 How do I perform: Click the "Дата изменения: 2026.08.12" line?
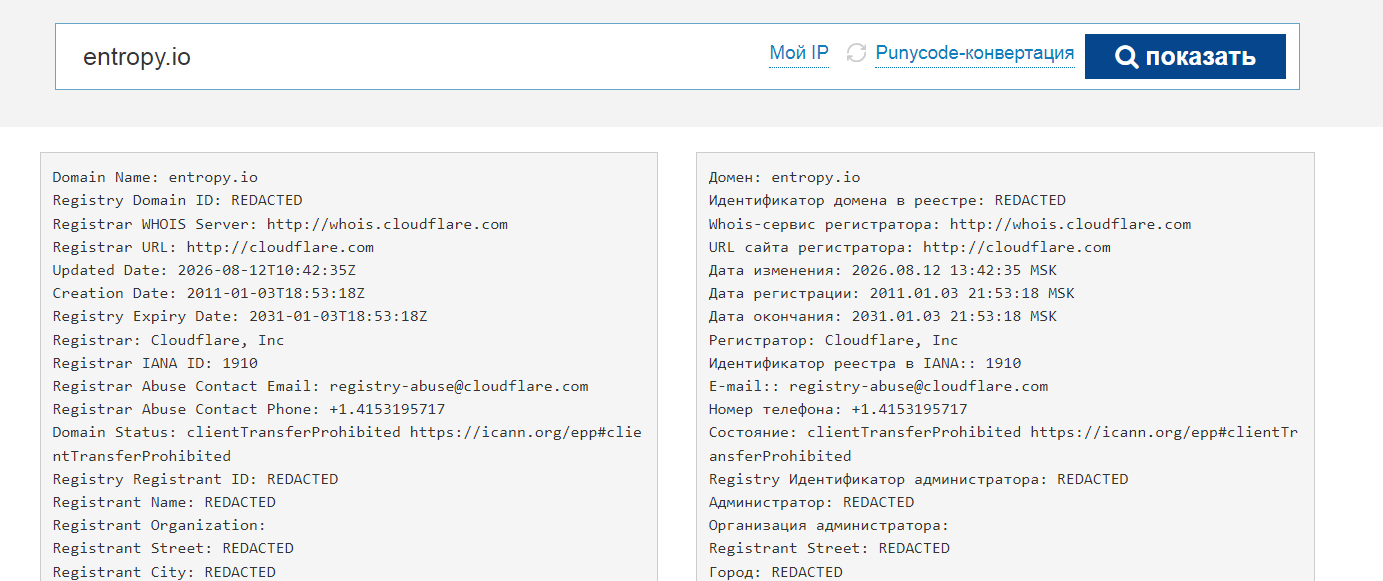pyautogui.click(x=883, y=270)
